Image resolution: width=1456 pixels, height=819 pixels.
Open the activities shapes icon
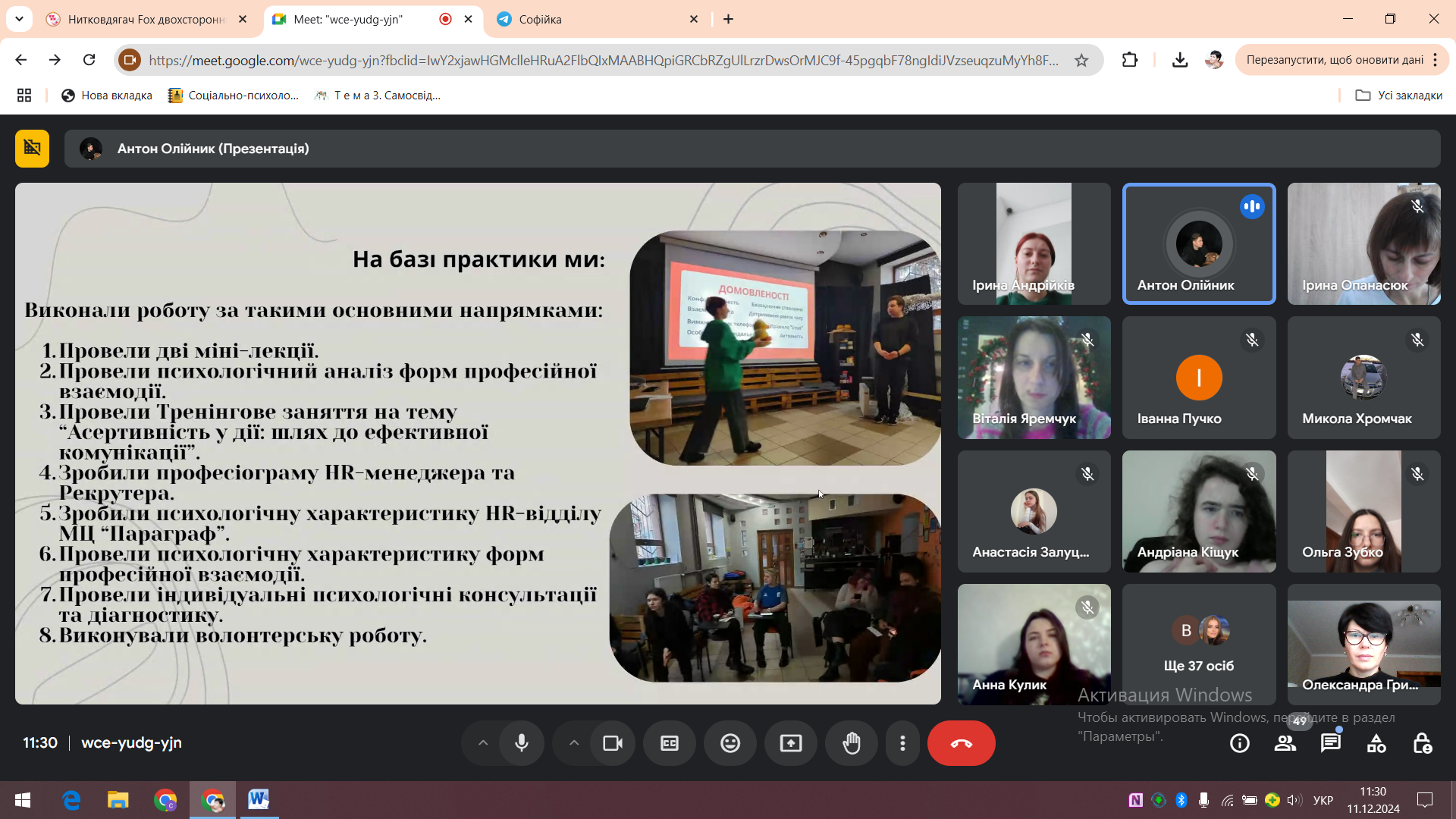pos(1376,743)
